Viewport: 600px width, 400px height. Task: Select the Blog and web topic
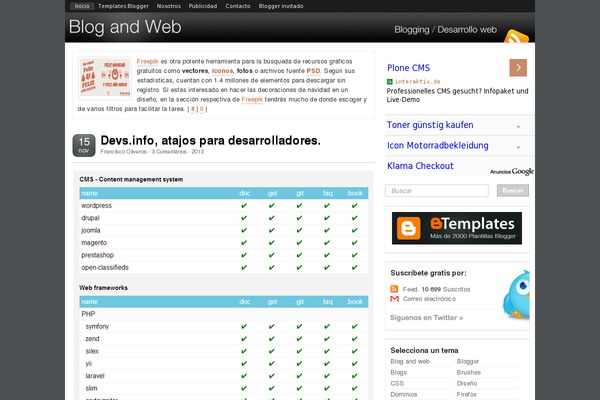[410, 361]
